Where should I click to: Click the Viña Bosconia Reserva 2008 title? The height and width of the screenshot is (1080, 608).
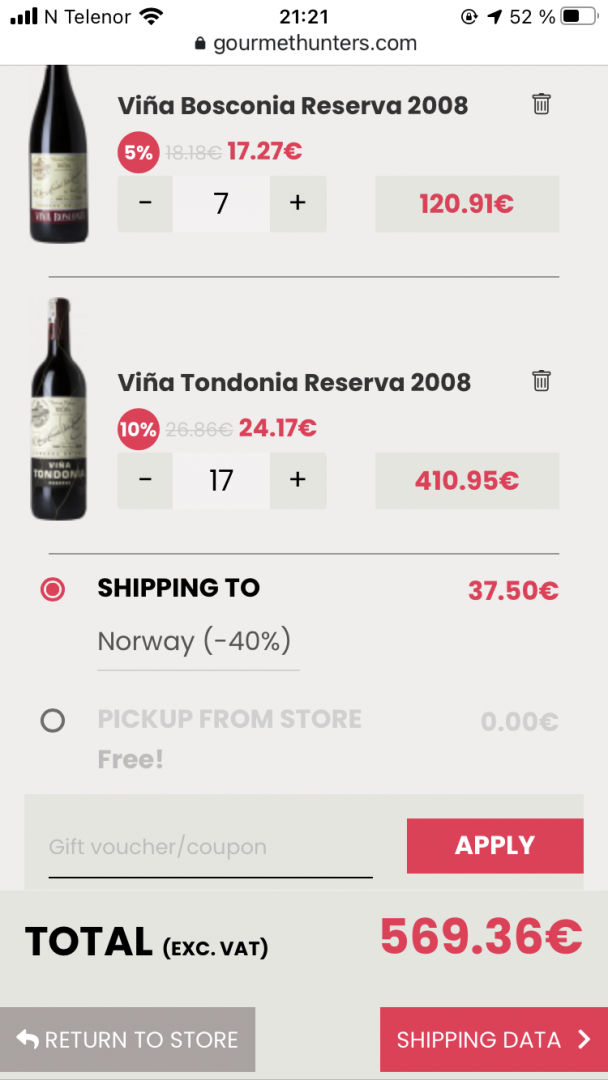293,105
